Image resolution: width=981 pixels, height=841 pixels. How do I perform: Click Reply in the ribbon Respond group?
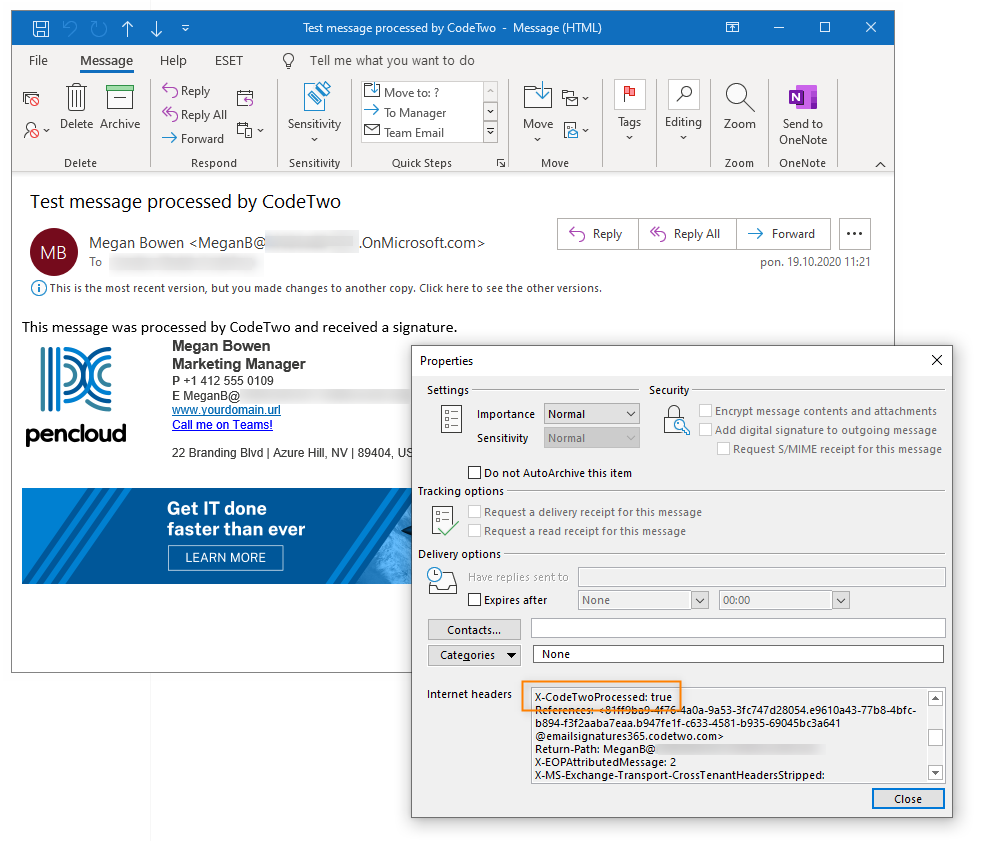pos(186,91)
